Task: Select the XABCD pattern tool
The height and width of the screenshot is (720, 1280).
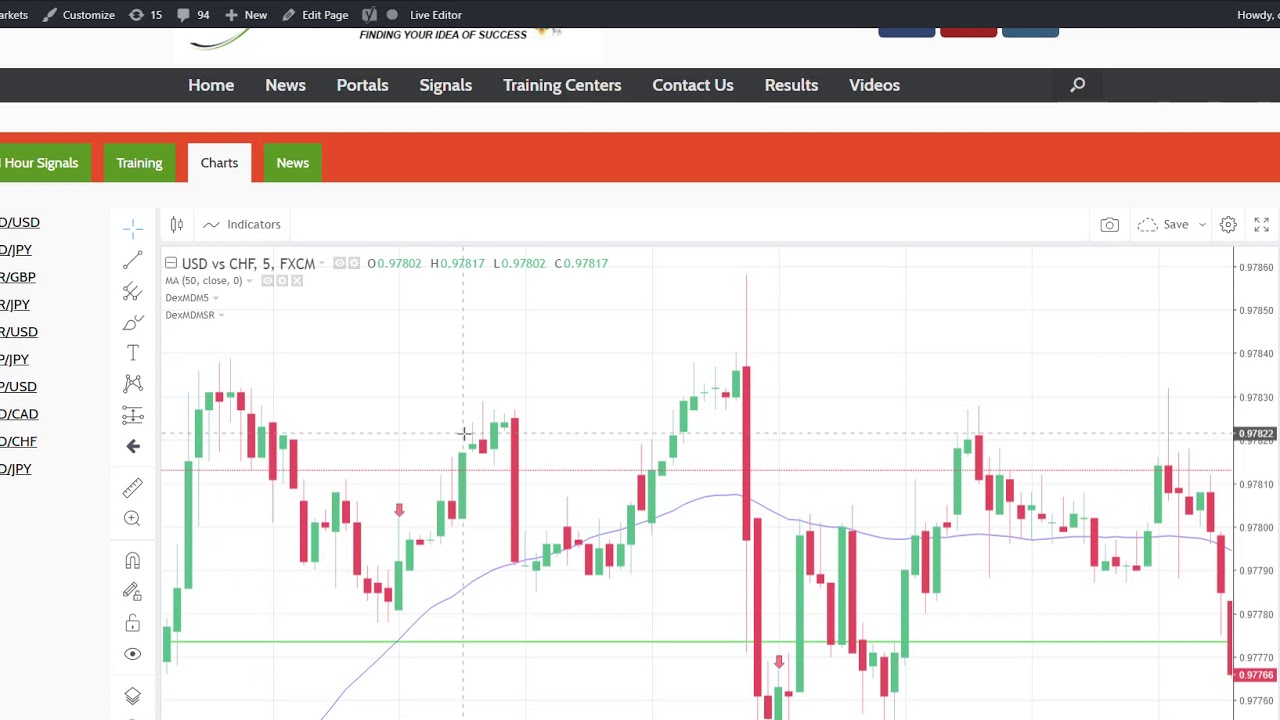Action: point(133,384)
